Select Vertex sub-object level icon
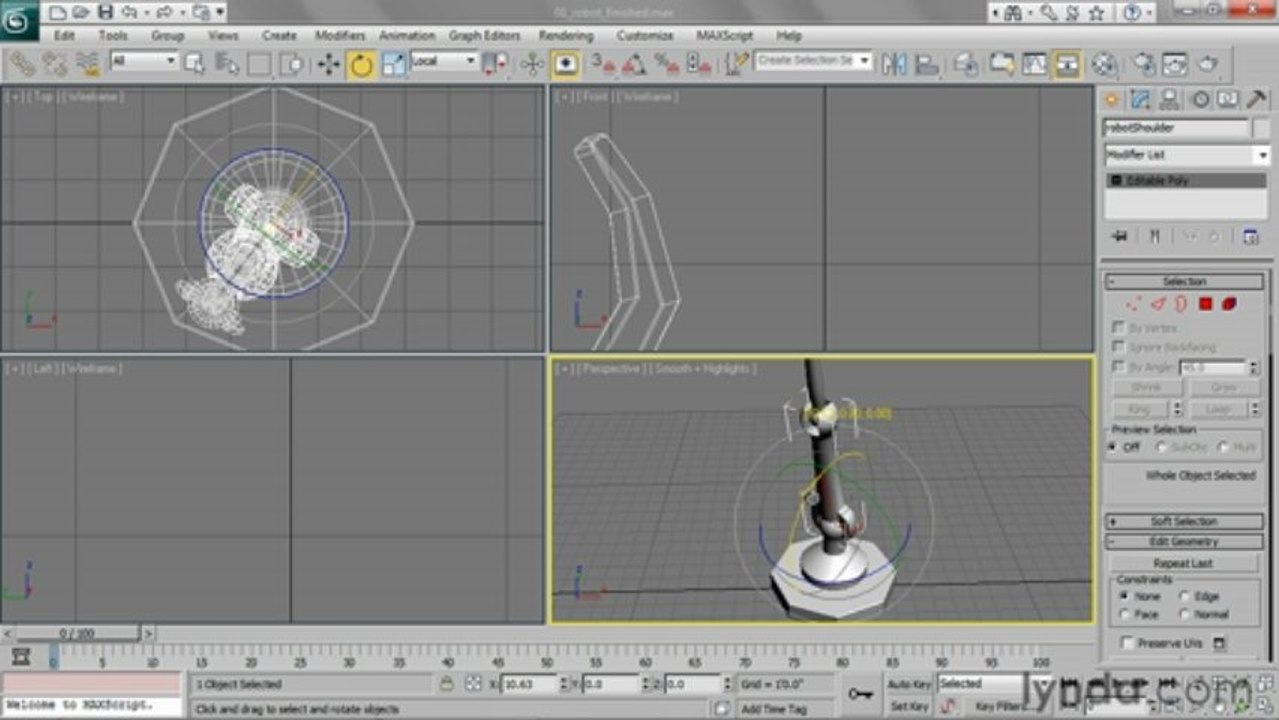The image size is (1279, 720). click(1133, 304)
